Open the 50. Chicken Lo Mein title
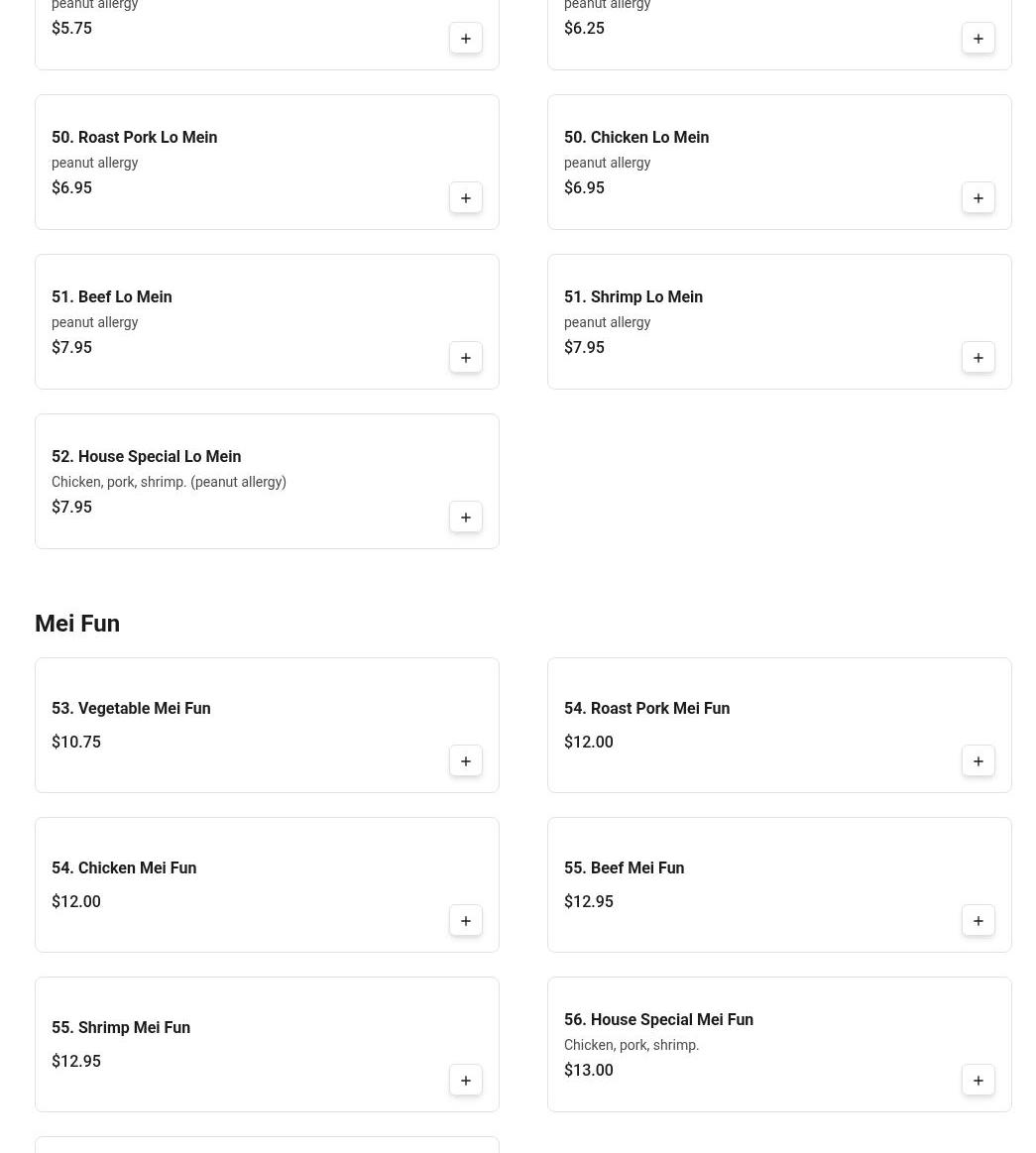 tap(635, 138)
